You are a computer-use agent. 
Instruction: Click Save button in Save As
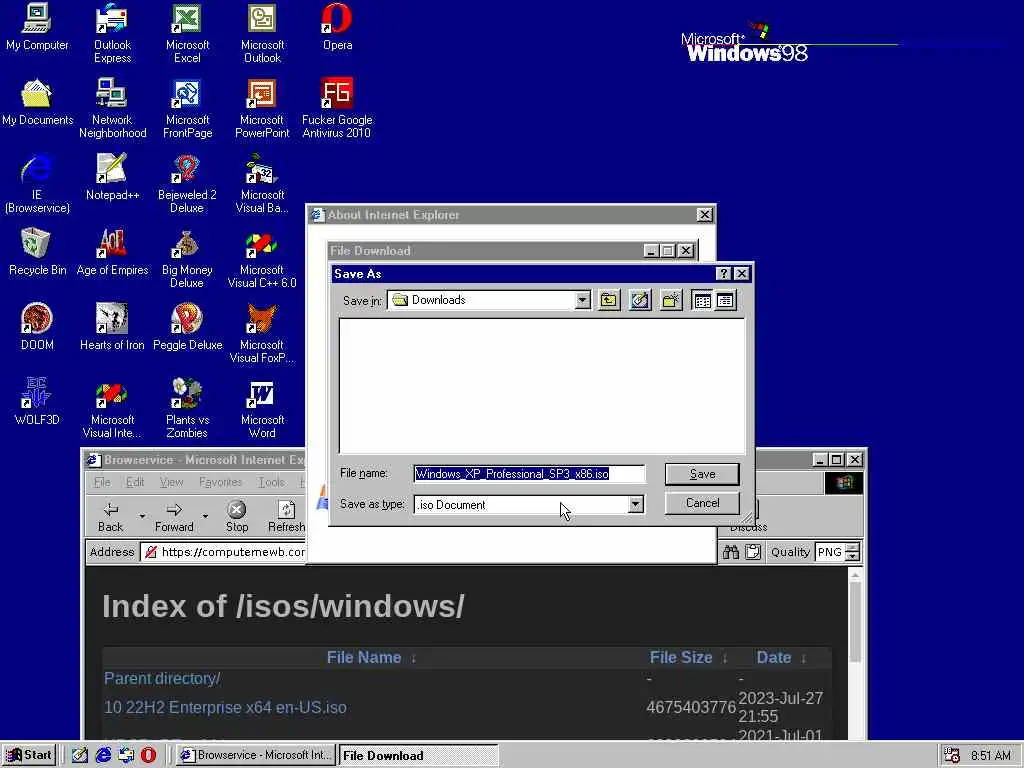[x=702, y=474]
